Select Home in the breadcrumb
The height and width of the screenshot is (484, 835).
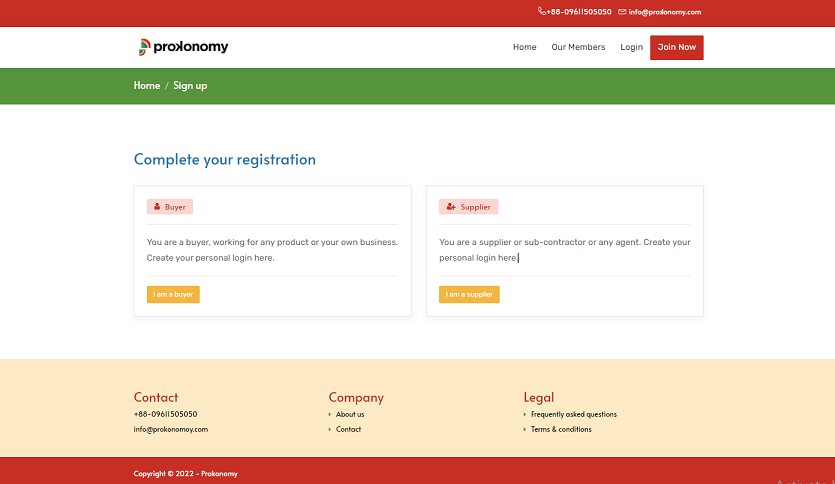(x=147, y=86)
